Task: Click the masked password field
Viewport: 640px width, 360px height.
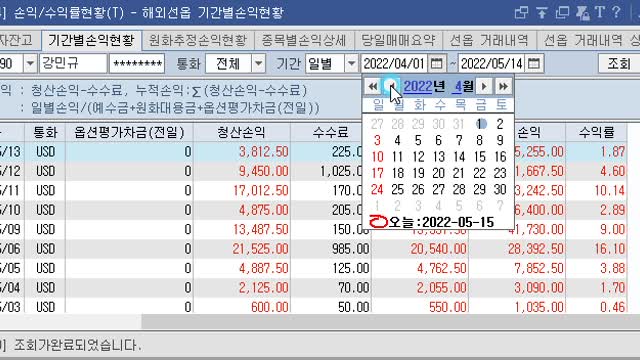Action: point(137,64)
